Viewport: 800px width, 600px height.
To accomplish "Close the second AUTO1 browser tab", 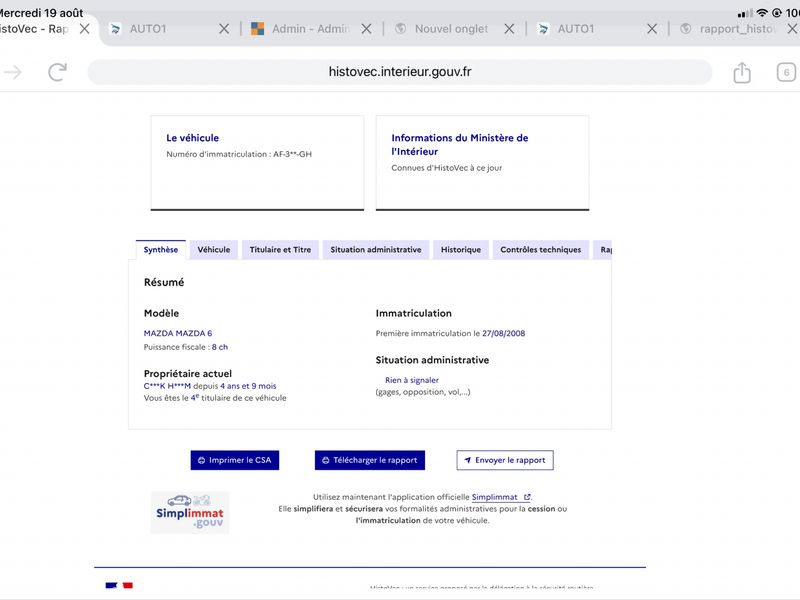I will [x=652, y=29].
